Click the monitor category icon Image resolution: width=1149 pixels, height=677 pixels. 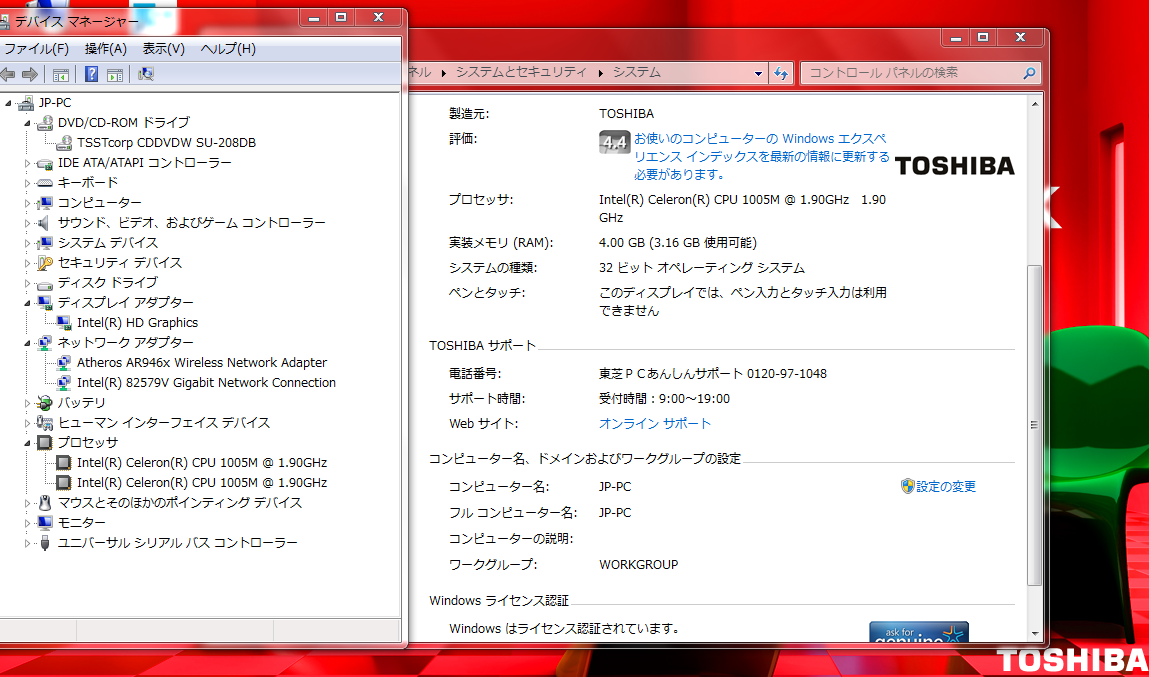pos(45,522)
